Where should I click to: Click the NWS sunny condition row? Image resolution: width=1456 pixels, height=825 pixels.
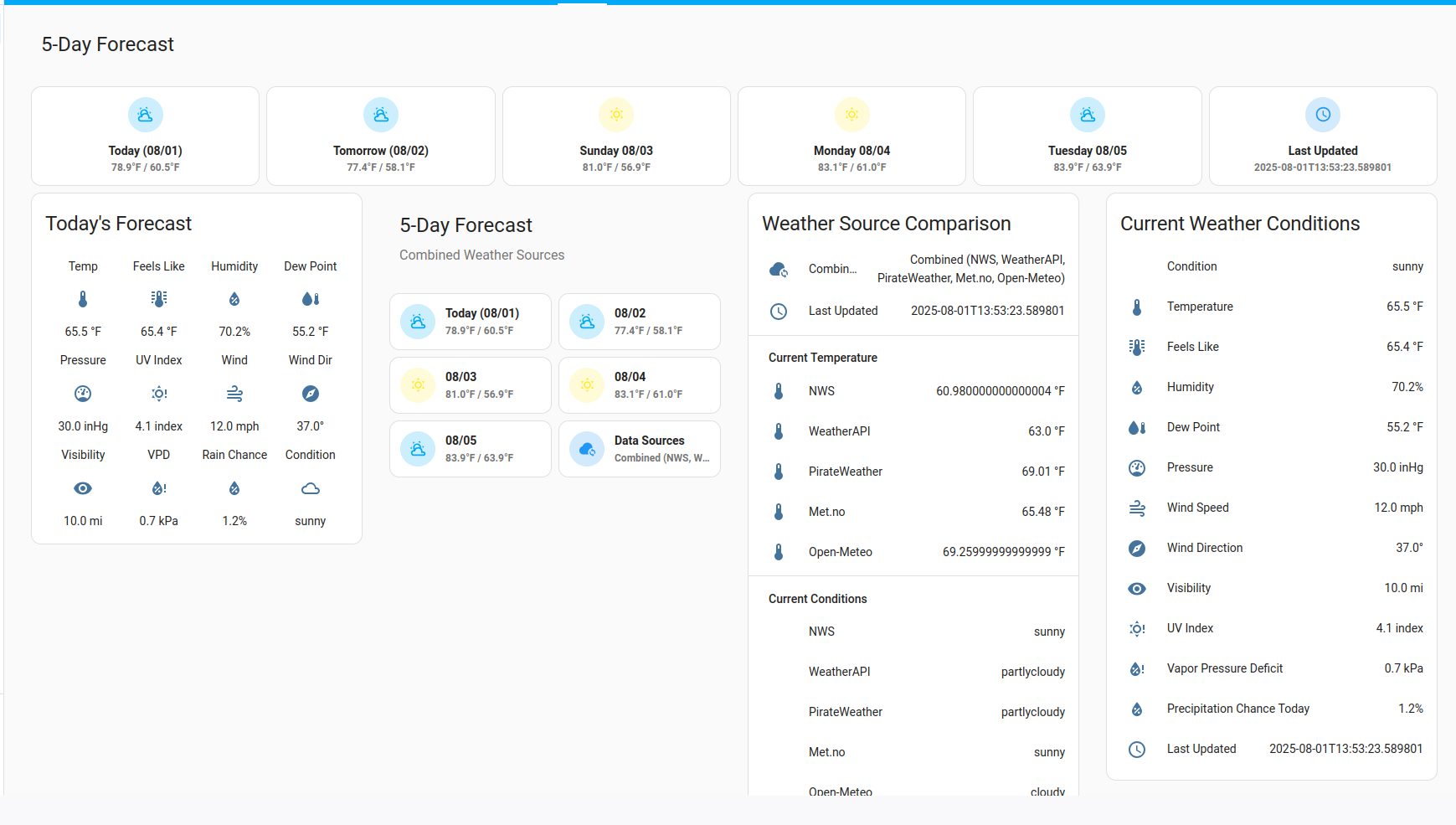913,632
